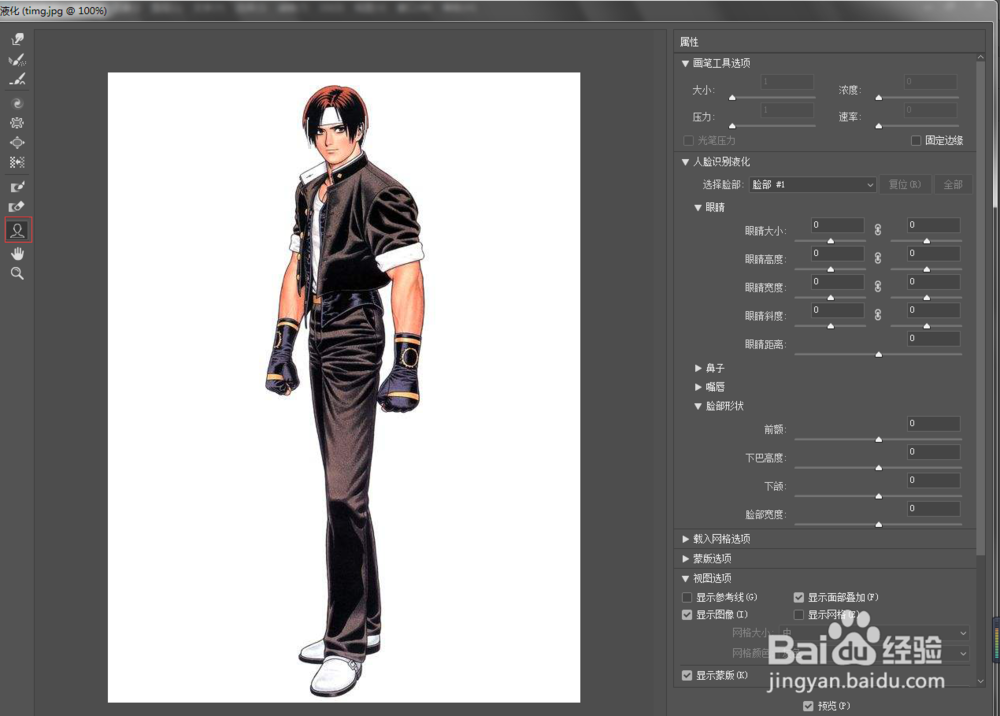Uncheck 显示面部叠加 checkbox
This screenshot has width=1000, height=716.
pos(798,597)
